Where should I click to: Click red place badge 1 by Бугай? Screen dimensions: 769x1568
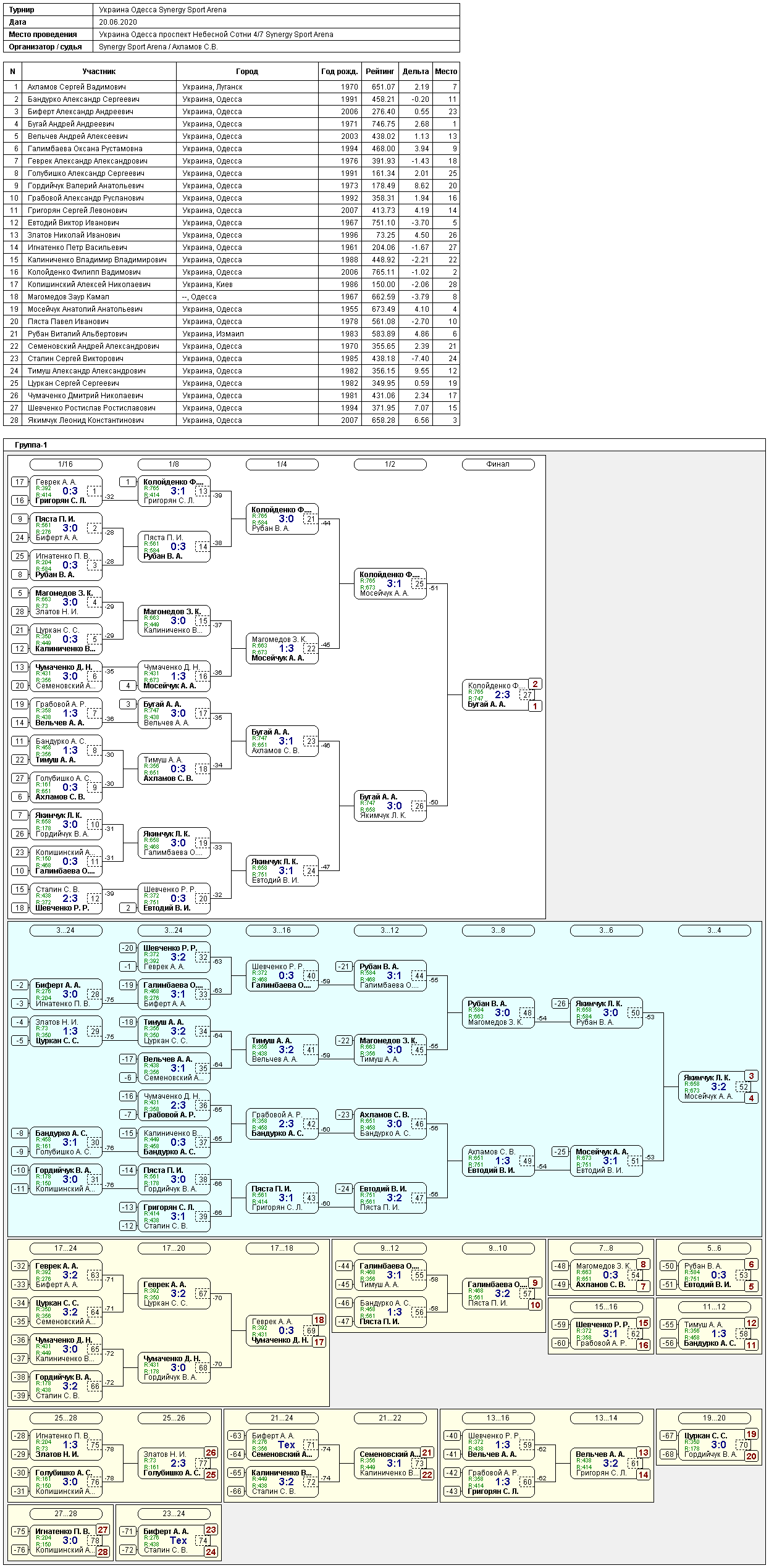(x=535, y=706)
